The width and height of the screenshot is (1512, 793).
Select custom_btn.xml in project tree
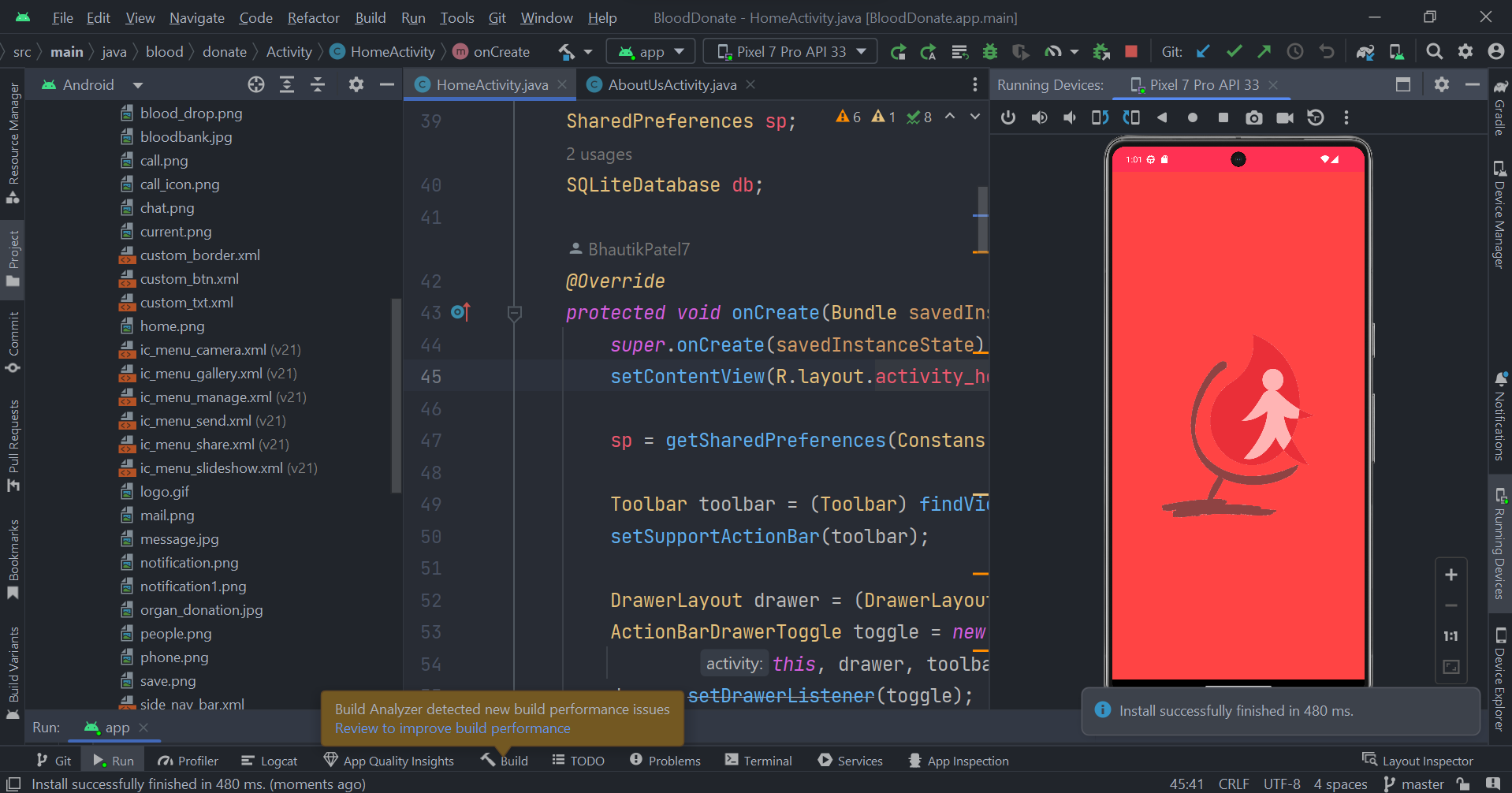click(x=189, y=279)
